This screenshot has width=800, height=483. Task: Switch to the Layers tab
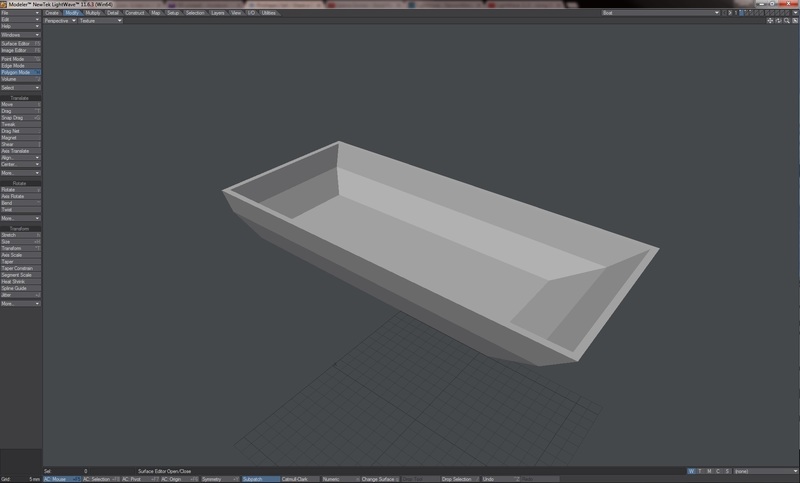click(218, 13)
